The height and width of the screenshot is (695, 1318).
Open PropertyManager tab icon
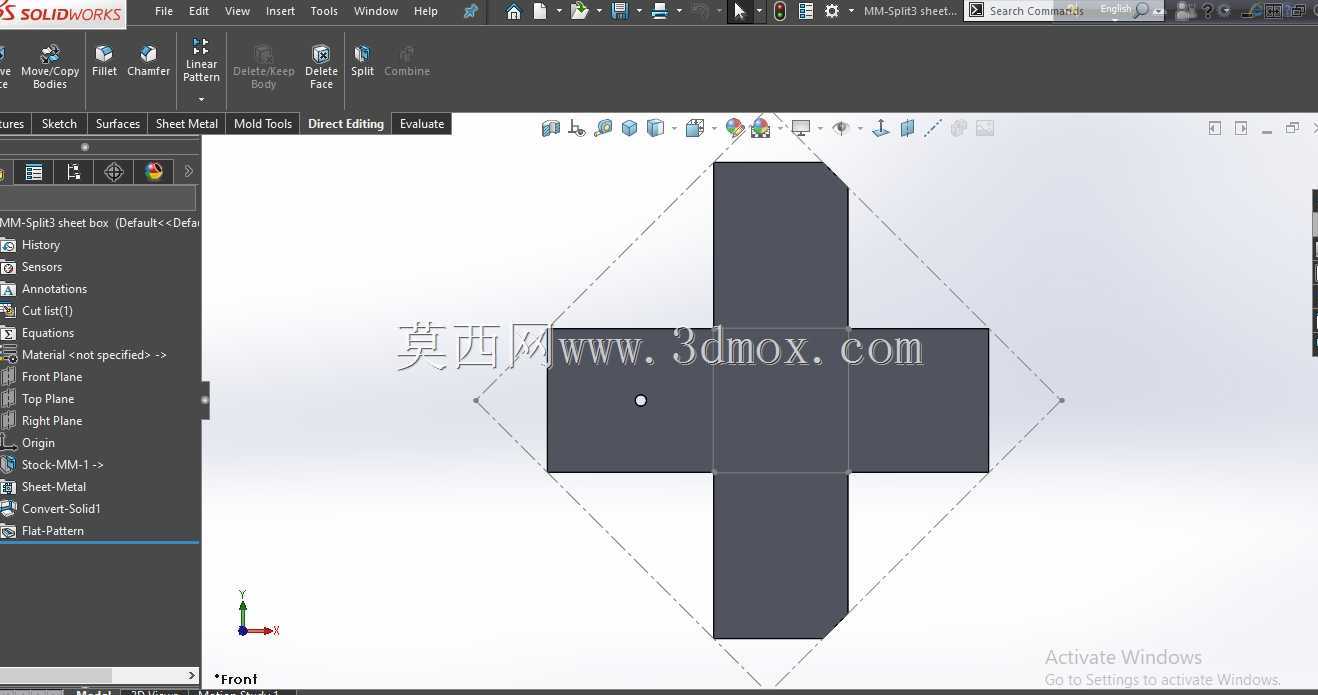click(34, 172)
